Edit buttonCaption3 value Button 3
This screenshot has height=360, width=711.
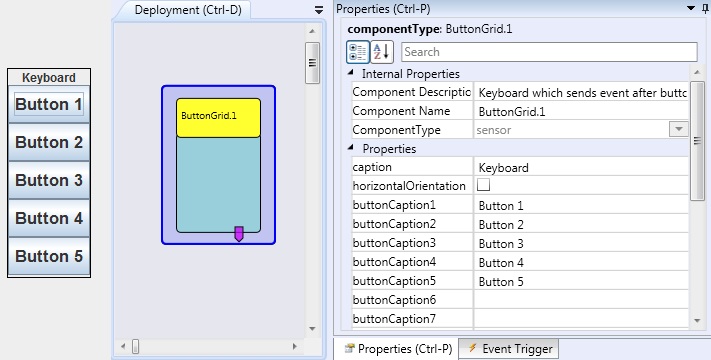click(x=581, y=243)
